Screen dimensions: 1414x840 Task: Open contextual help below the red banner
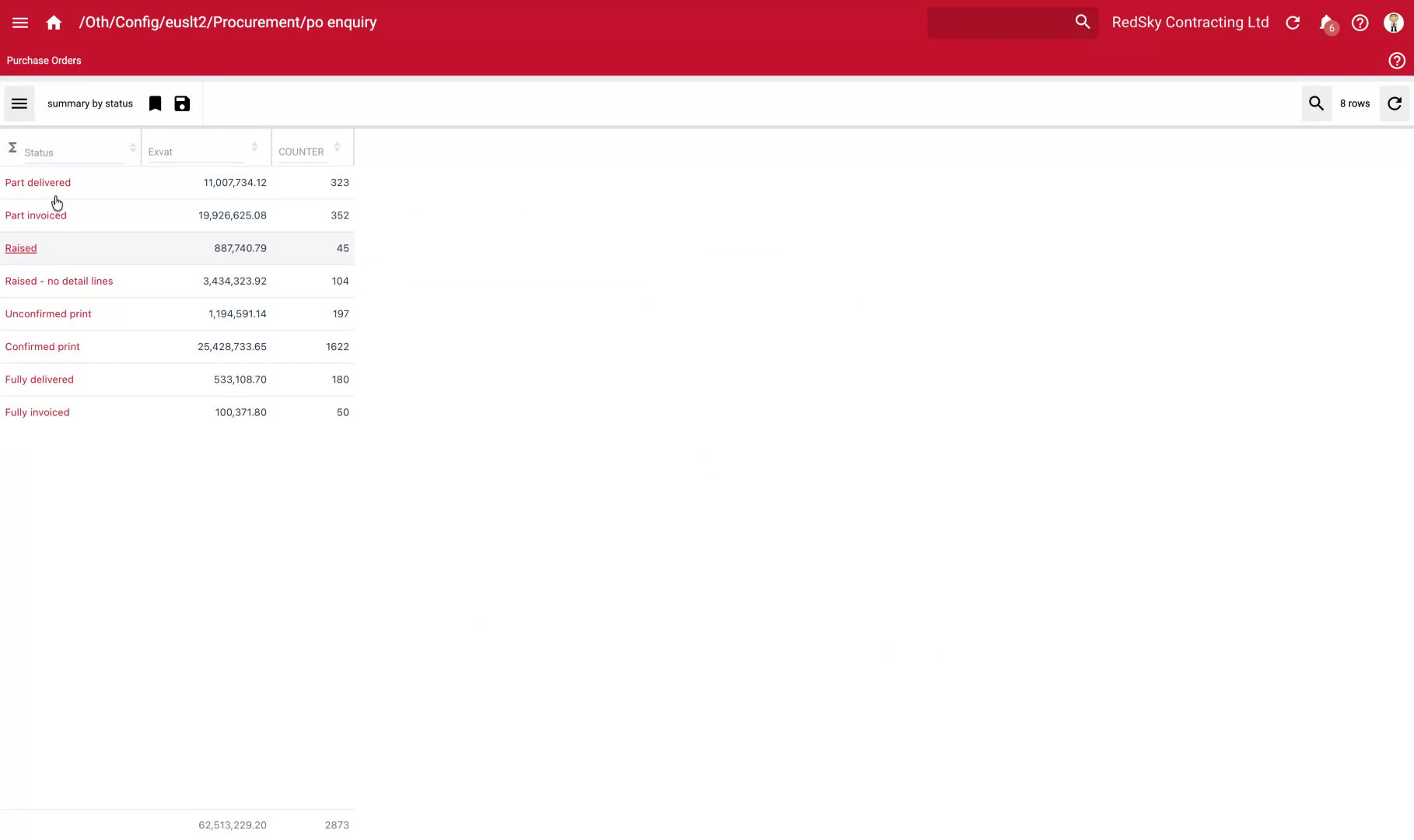tap(1396, 60)
